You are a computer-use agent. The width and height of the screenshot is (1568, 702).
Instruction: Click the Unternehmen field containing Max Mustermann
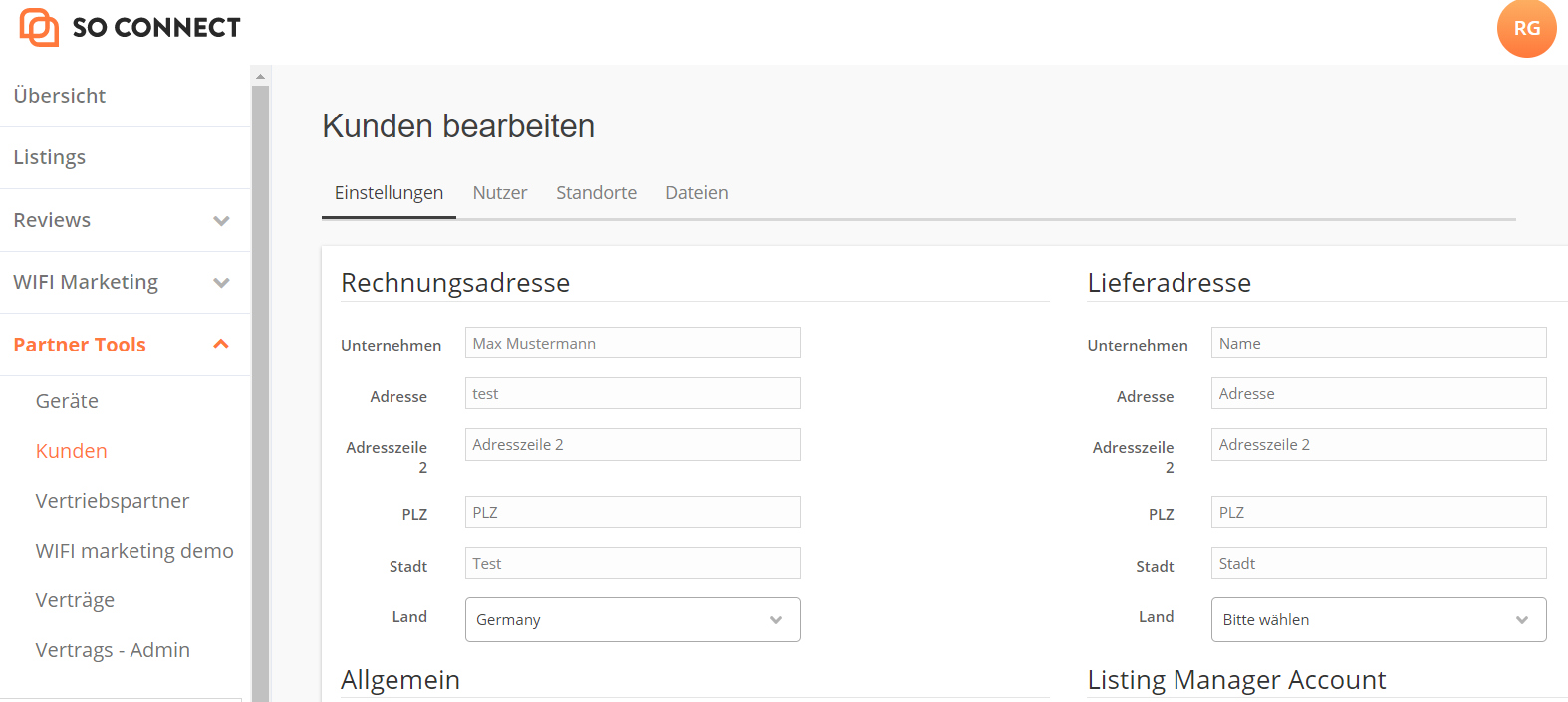tap(633, 343)
